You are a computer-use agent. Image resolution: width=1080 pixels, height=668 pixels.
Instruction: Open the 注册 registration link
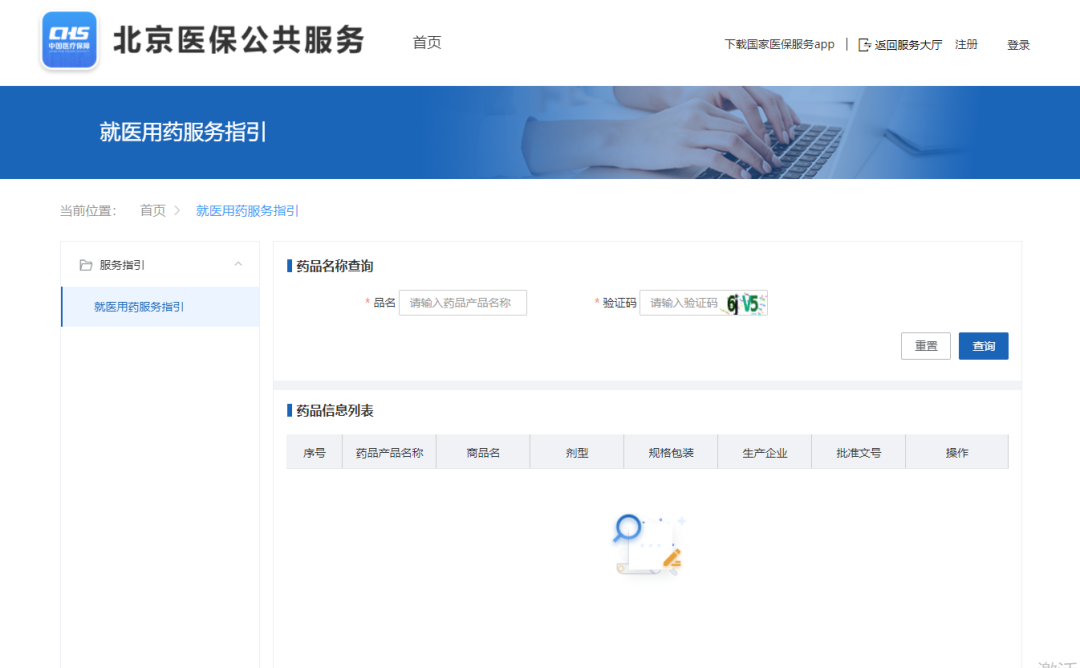[966, 44]
